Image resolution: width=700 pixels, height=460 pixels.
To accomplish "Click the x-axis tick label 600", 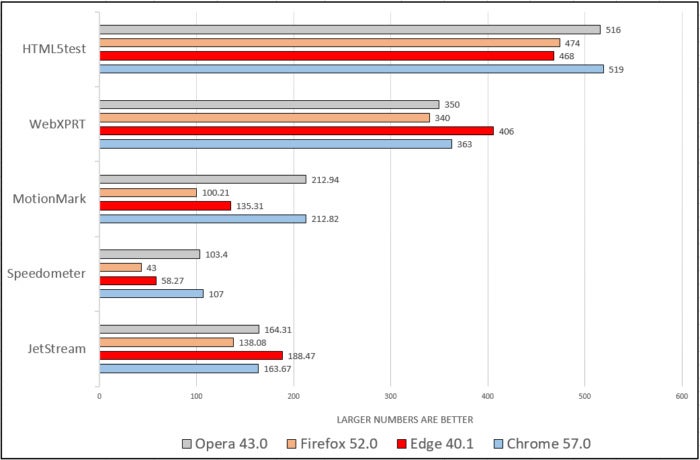I will tap(682, 396).
